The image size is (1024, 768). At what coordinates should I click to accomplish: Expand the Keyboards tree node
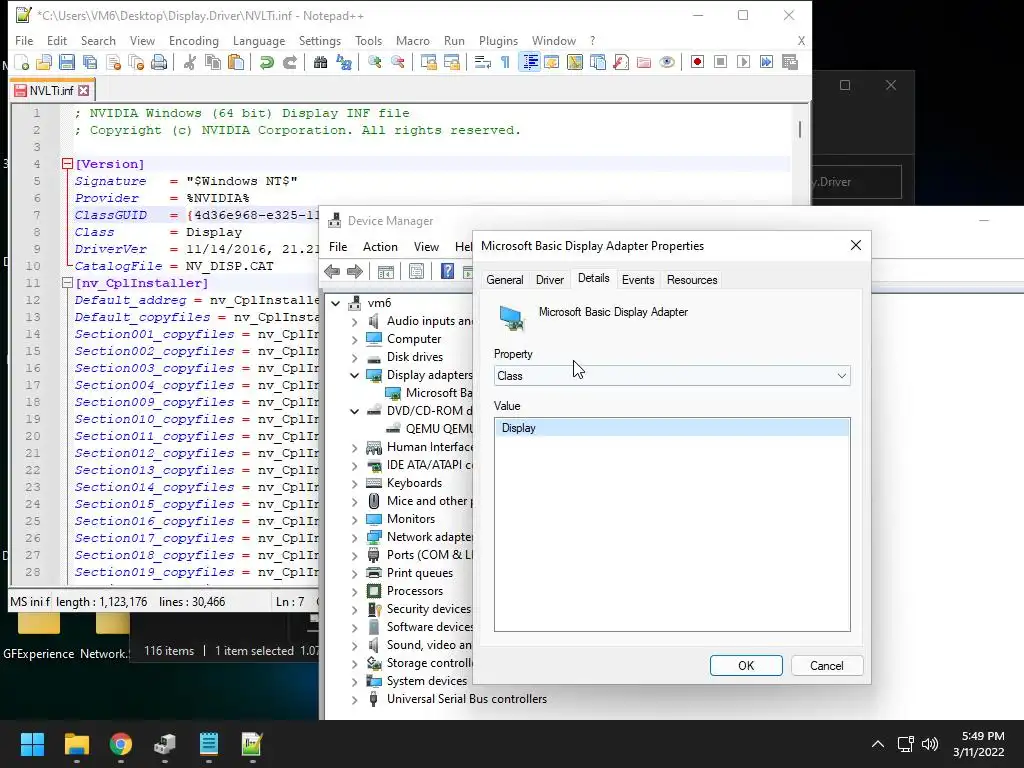click(x=355, y=483)
